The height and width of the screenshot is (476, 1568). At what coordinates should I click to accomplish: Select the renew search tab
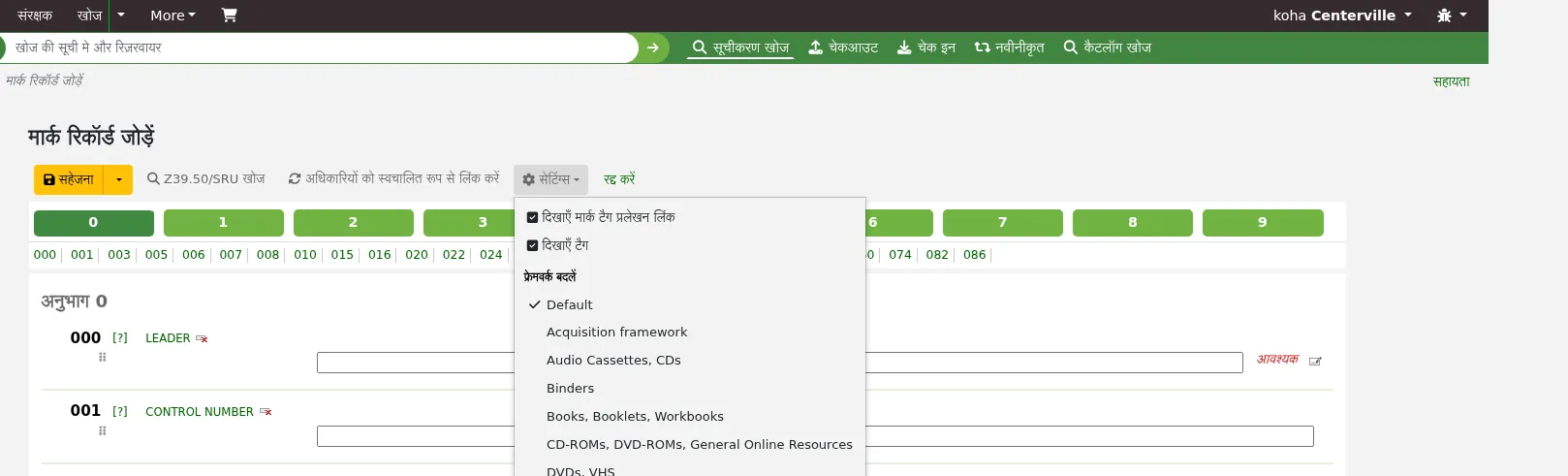click(x=1009, y=48)
